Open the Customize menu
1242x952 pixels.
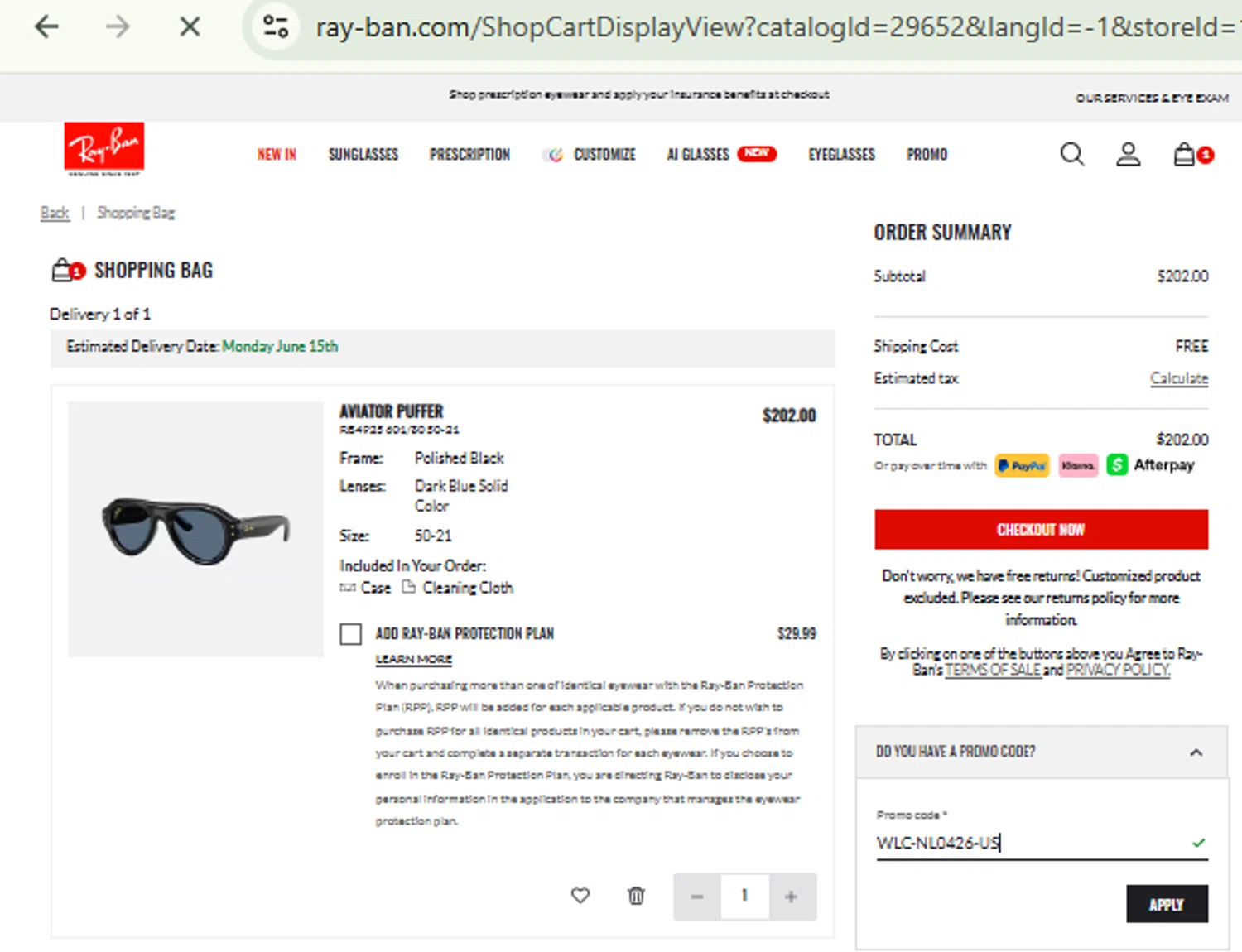pos(604,155)
